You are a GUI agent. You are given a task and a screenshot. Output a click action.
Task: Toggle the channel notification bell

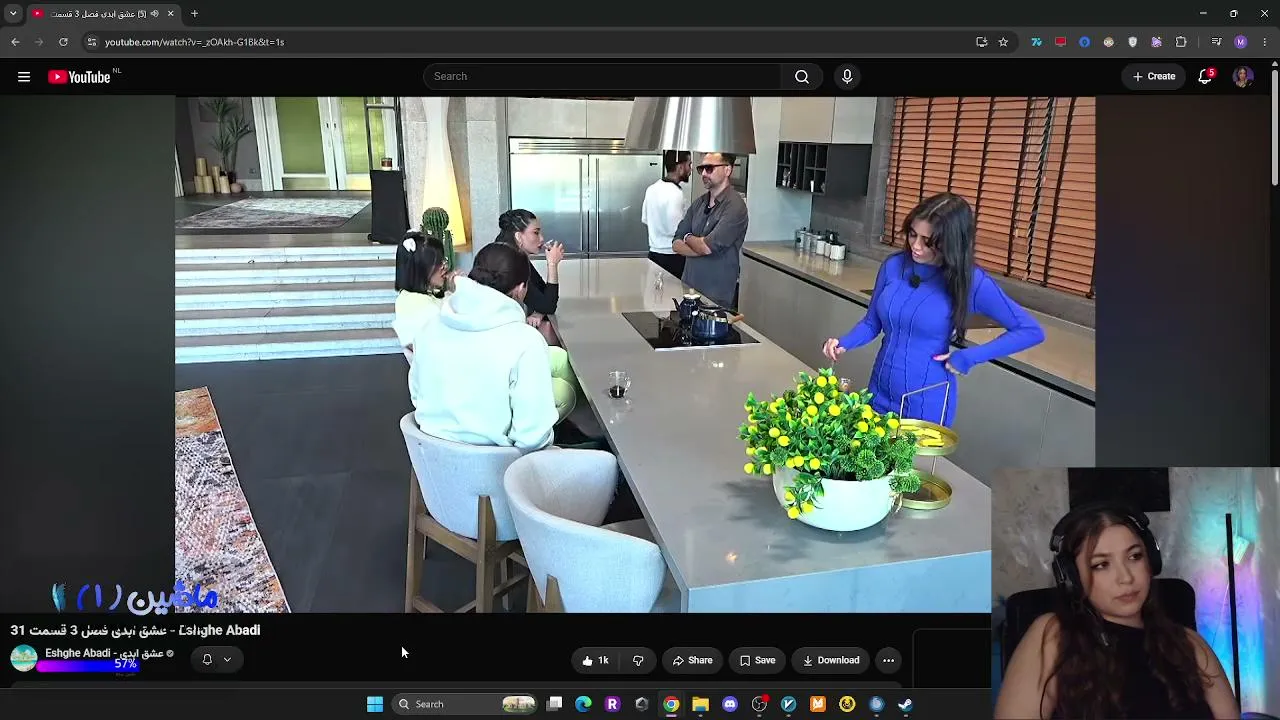point(207,659)
